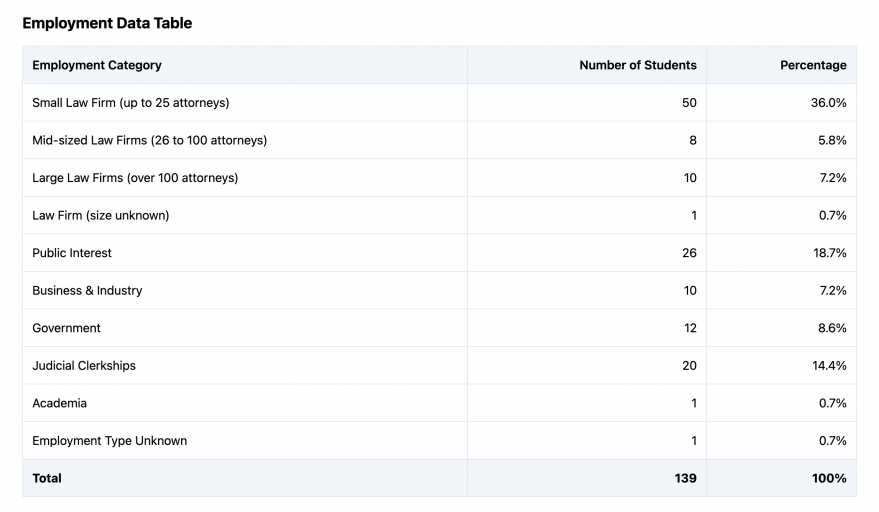
Task: Click the Law Firm (size unknown) cell
Action: point(101,215)
